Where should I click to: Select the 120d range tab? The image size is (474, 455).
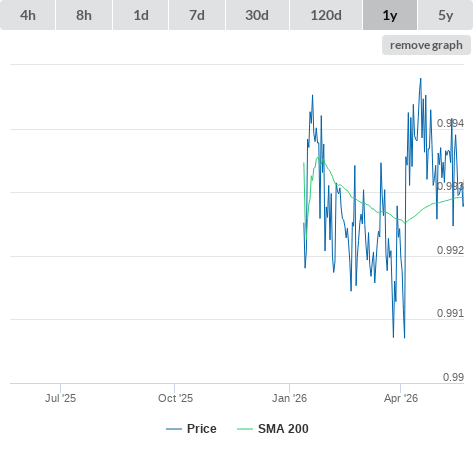326,15
